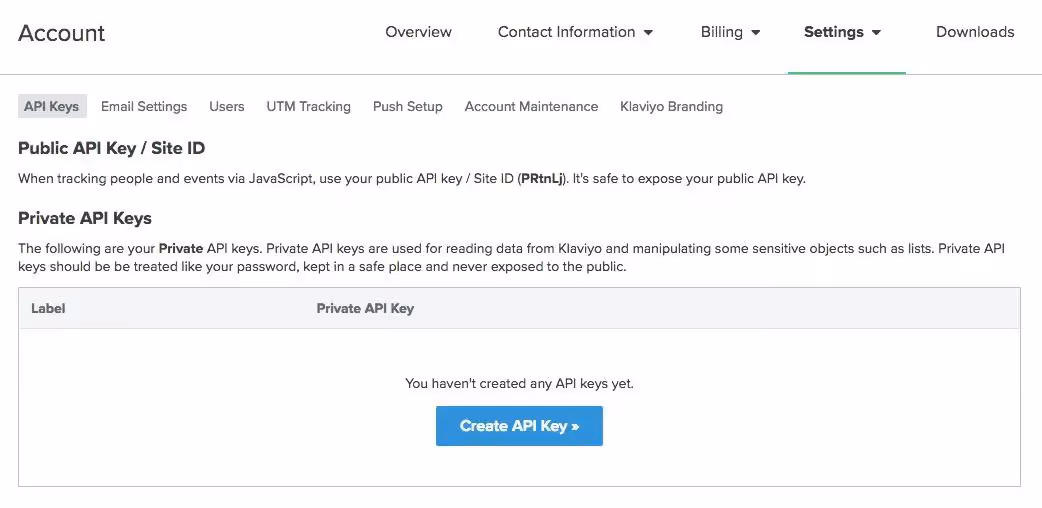Open the Settings dropdown menu
The width and height of the screenshot is (1042, 508).
coord(842,32)
